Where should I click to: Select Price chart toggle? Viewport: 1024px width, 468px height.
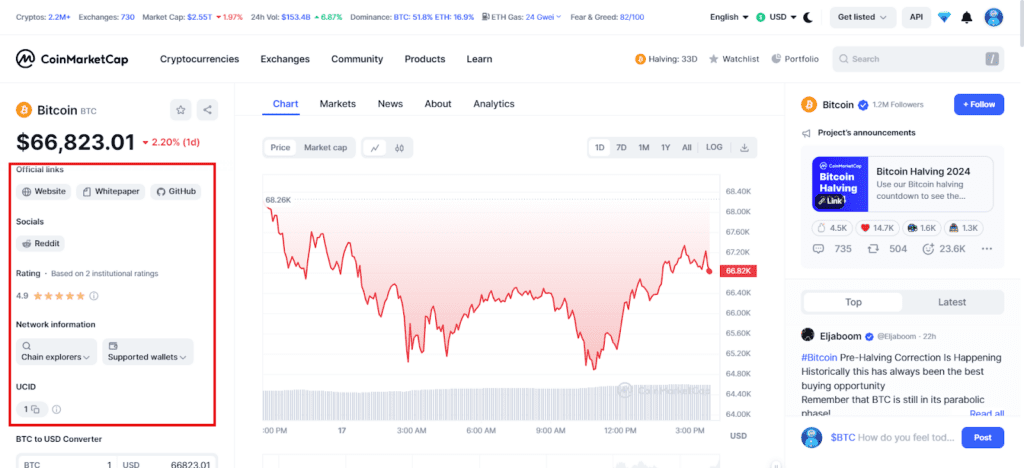pyautogui.click(x=280, y=148)
